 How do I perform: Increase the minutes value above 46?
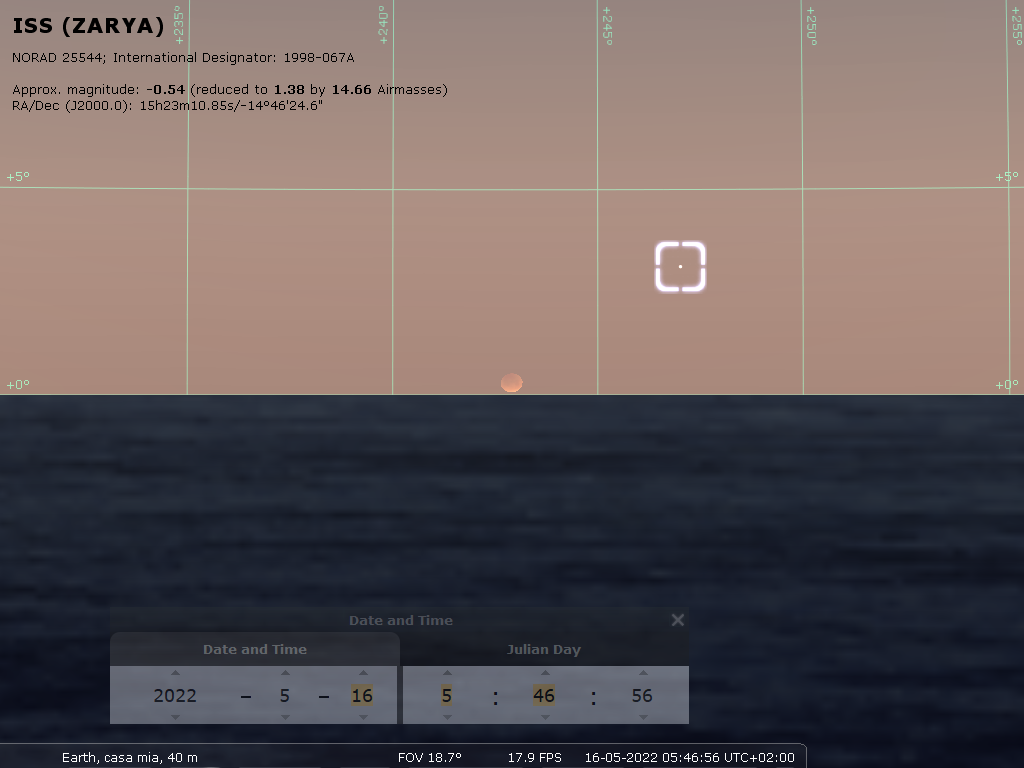545,673
